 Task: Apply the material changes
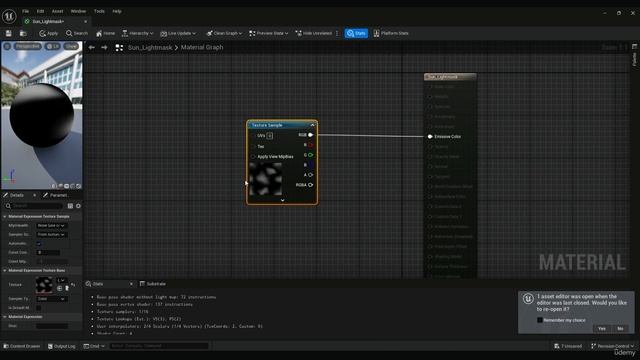[49, 33]
